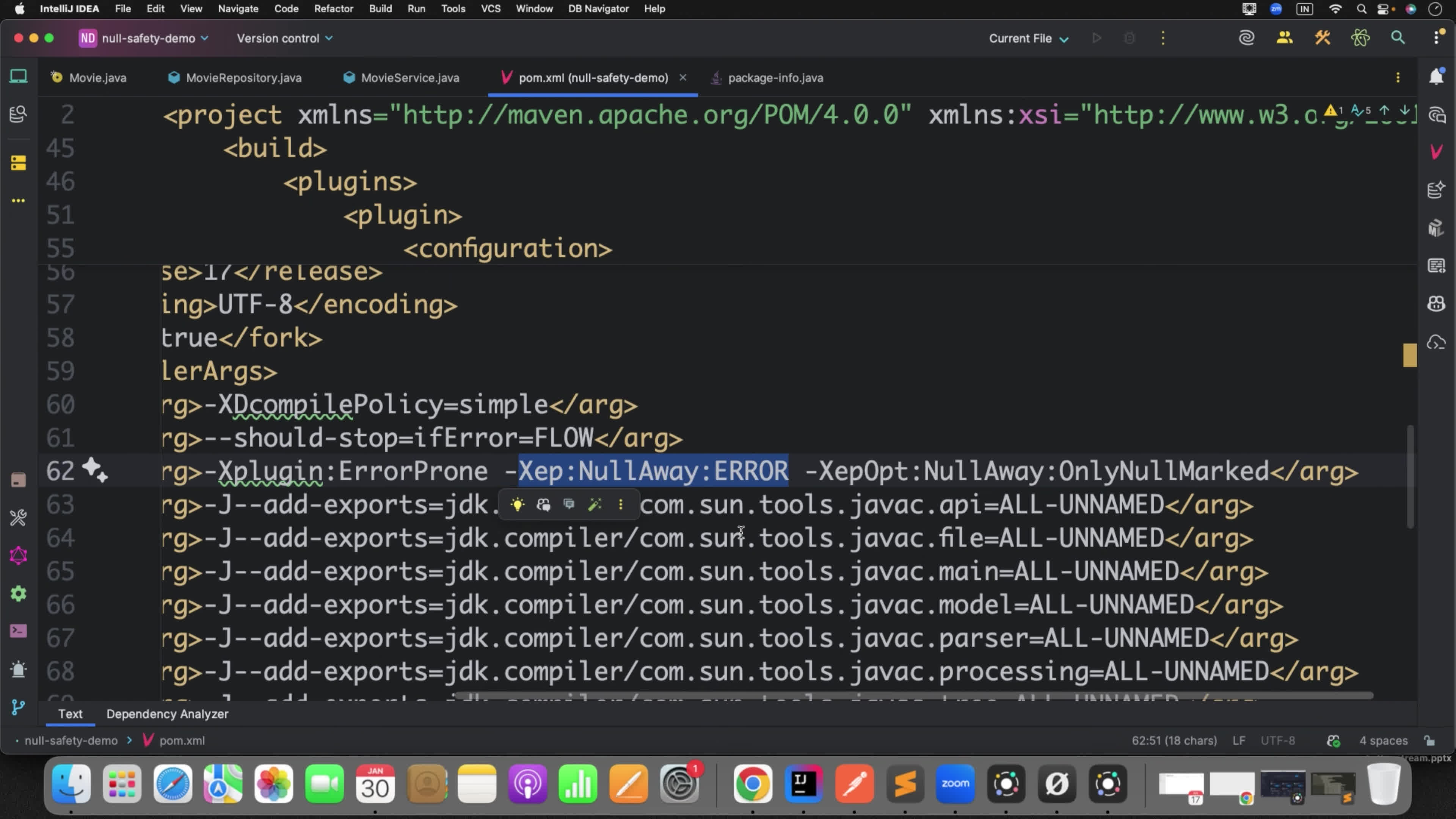Viewport: 1456px width, 819px height.
Task: Click the AI sparkle gutter icon on line 62
Action: pos(94,470)
